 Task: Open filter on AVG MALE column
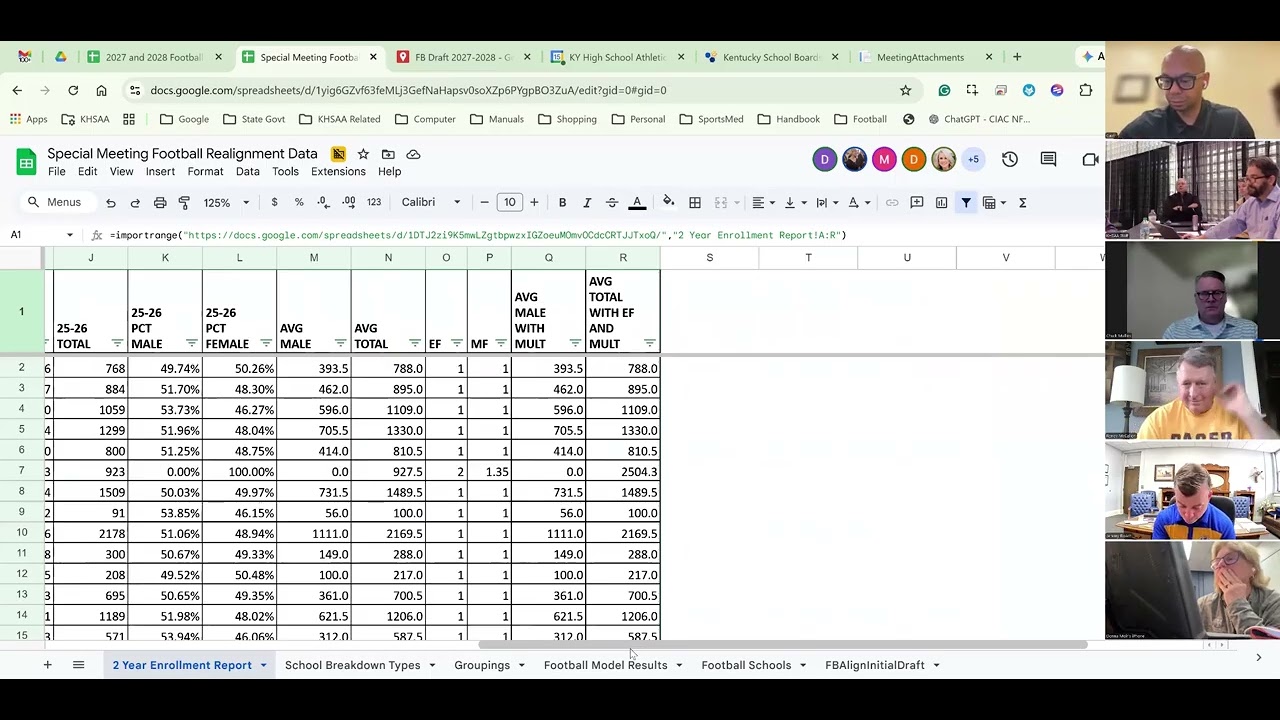tap(340, 344)
